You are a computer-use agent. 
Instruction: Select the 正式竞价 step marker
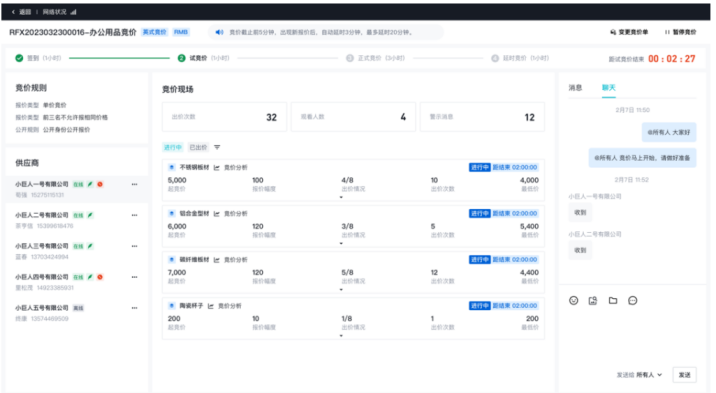click(350, 58)
